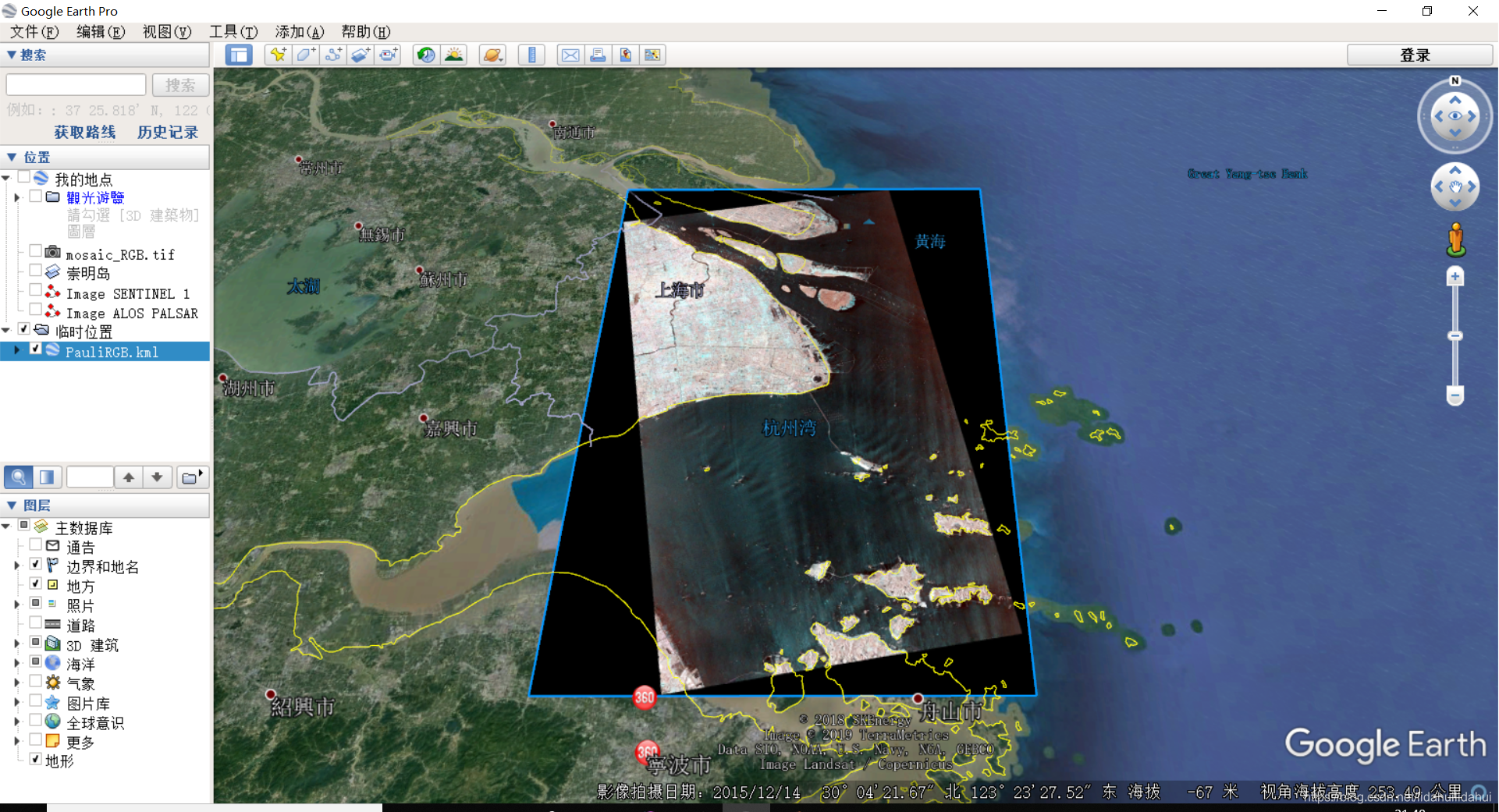Check the 崇明岛 checkbox
The image size is (1499, 812).
35,271
